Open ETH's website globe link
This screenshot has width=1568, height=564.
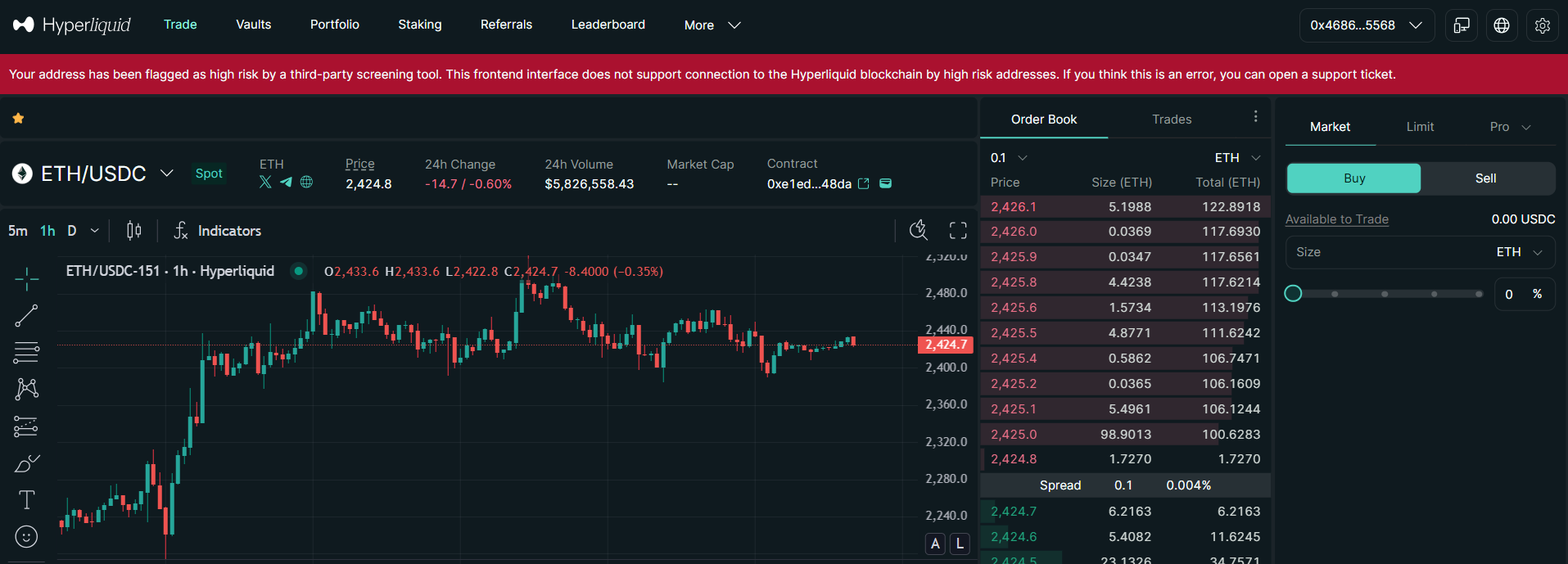click(306, 182)
